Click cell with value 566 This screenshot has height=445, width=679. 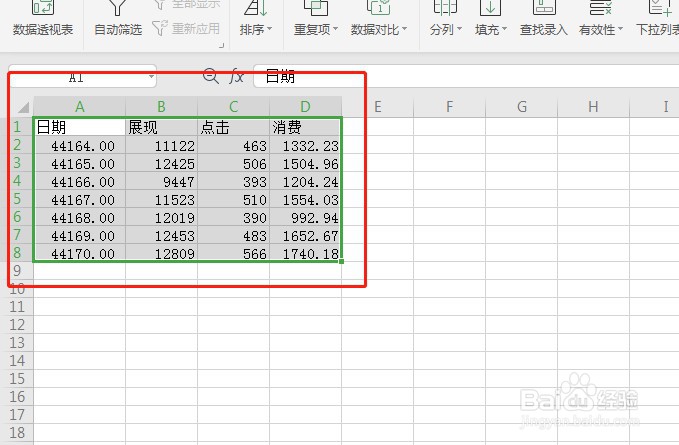point(233,253)
